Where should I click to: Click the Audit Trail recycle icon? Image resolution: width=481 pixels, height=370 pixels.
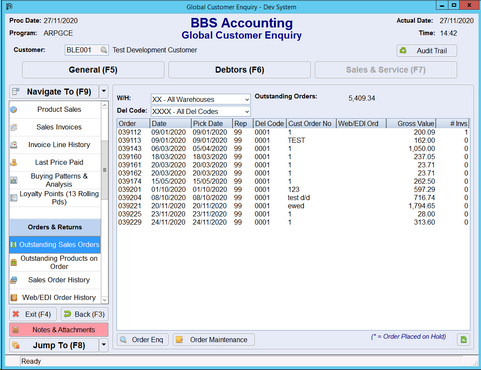click(x=403, y=51)
